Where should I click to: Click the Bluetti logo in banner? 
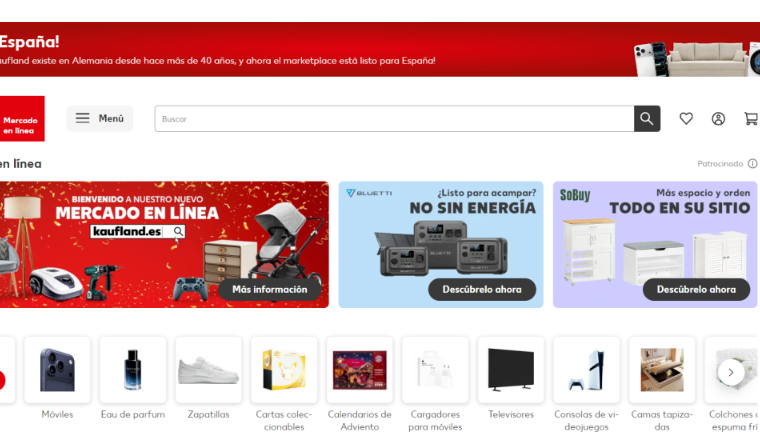pos(369,193)
